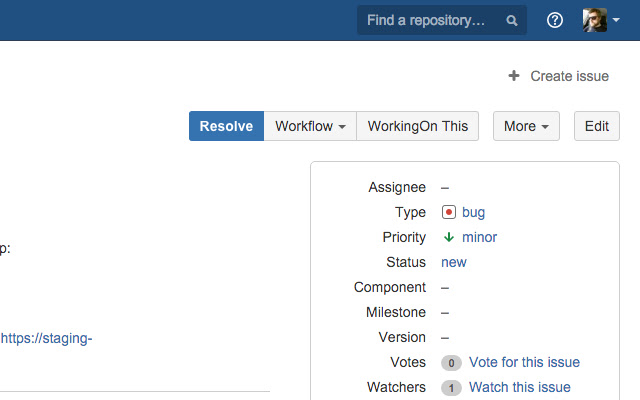Open the bug type link
Viewport: 640px width, 400px height.
(x=473, y=212)
